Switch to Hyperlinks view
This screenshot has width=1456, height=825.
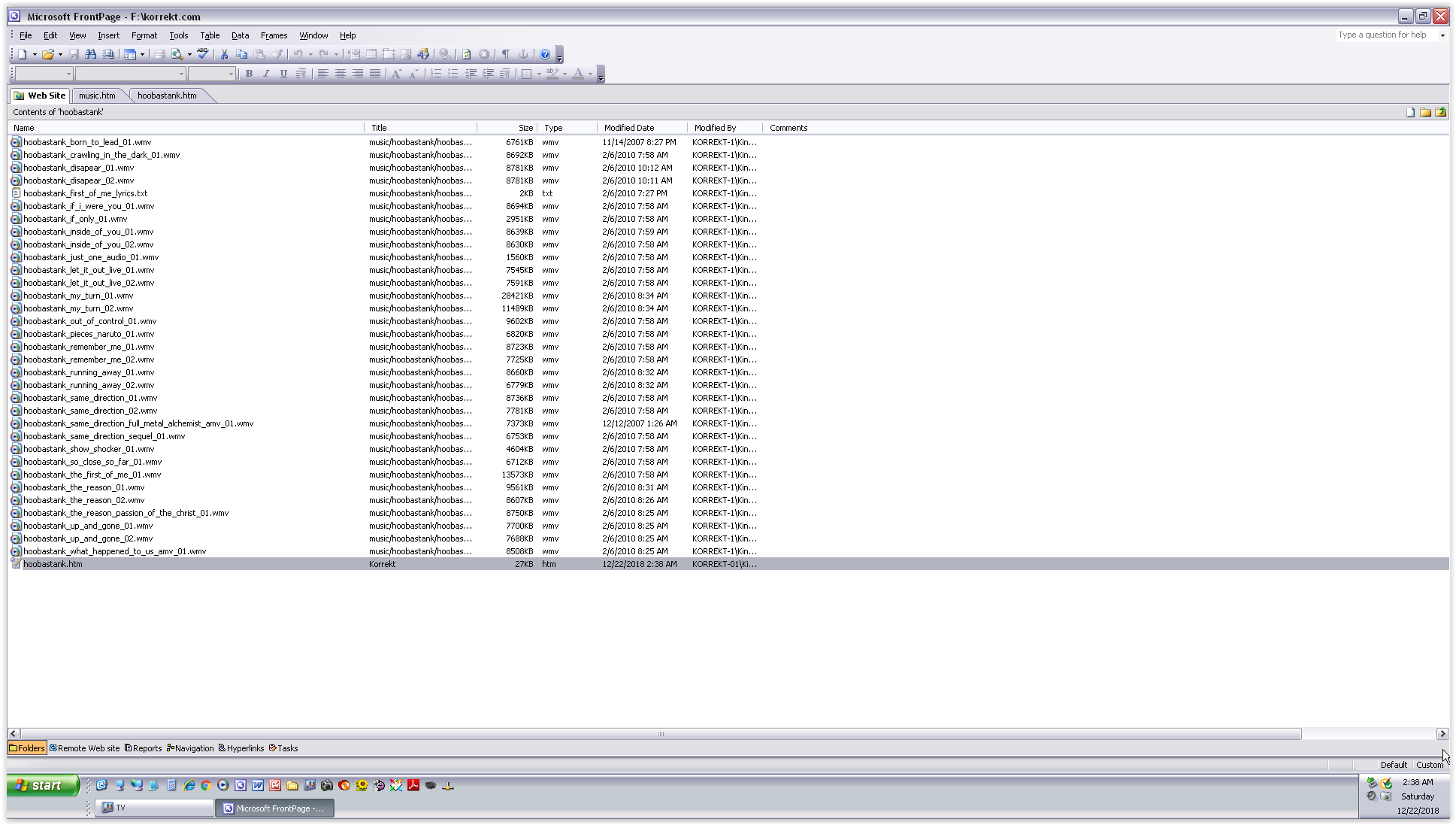241,748
